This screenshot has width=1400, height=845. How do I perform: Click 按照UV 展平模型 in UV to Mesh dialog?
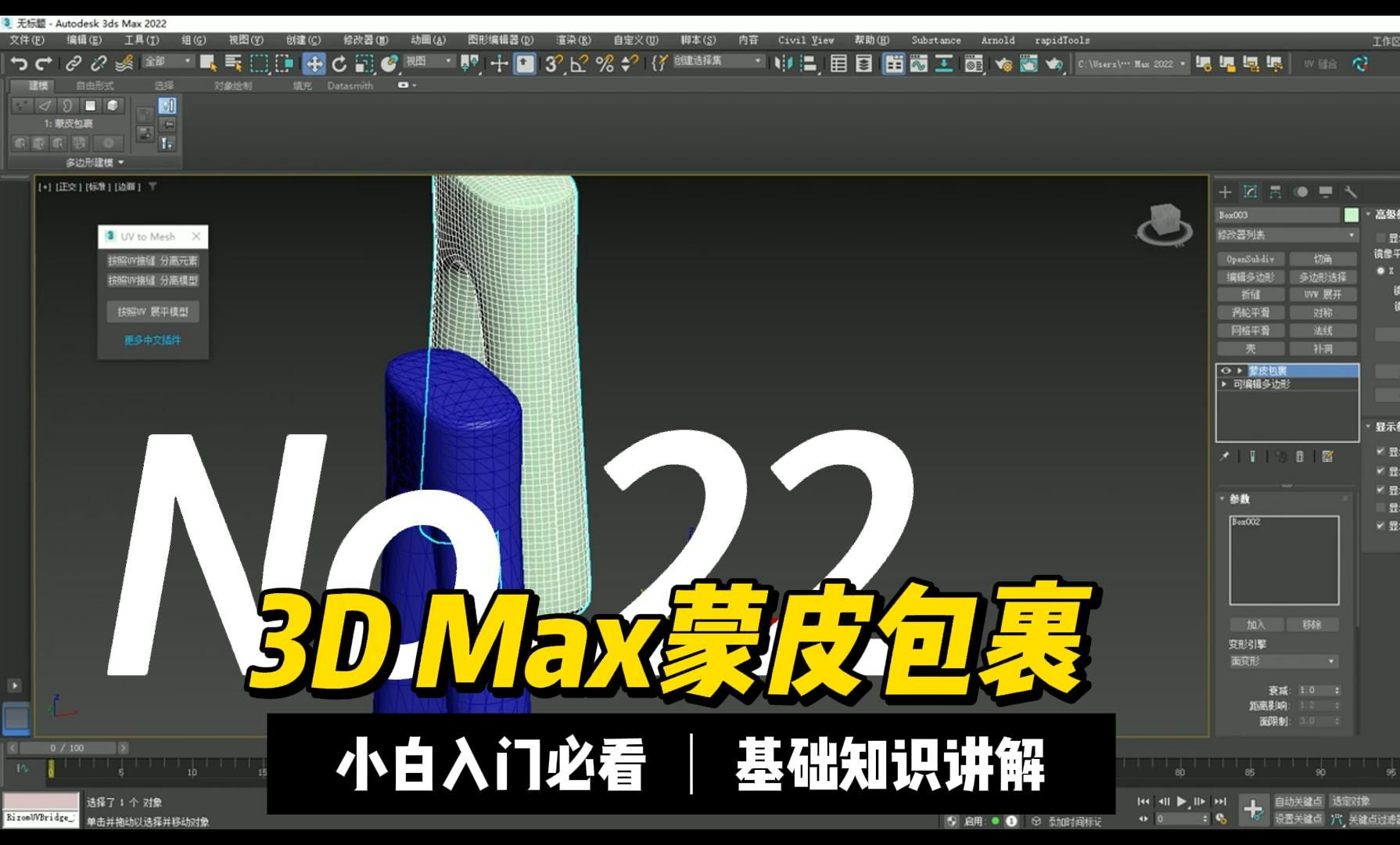[x=153, y=311]
